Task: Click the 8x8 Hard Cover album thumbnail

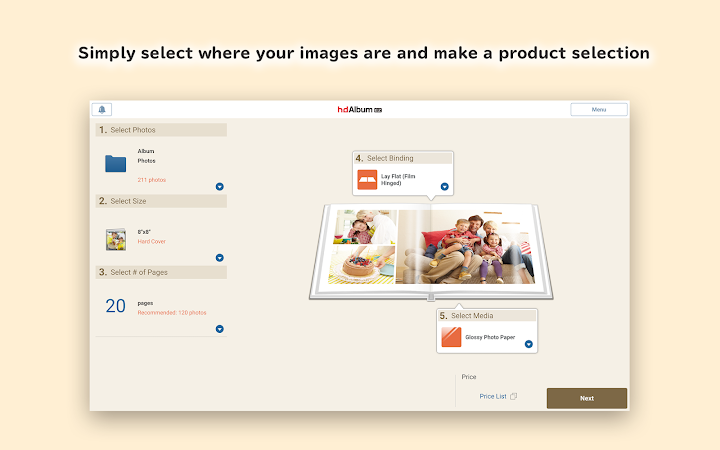Action: click(x=116, y=239)
